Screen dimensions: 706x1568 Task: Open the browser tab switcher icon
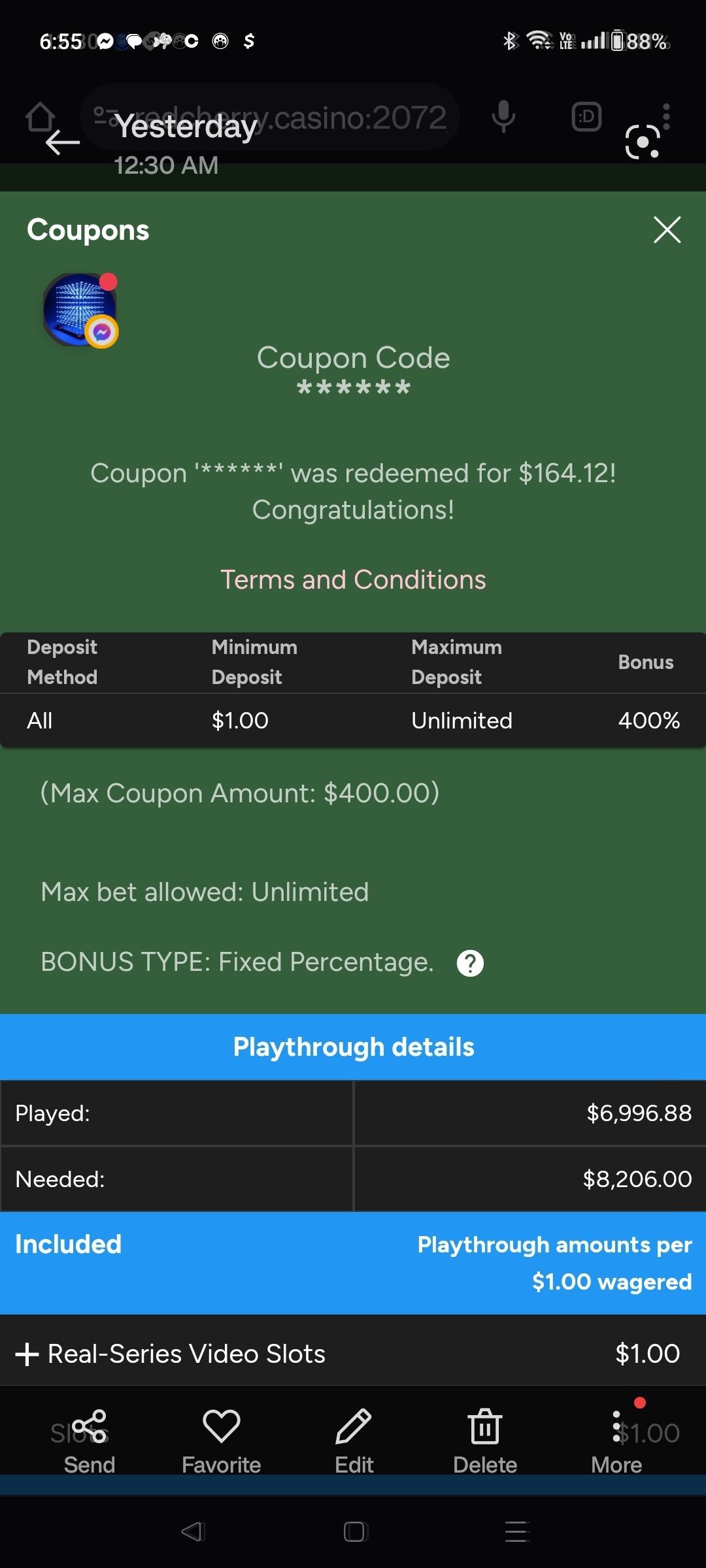tap(586, 117)
